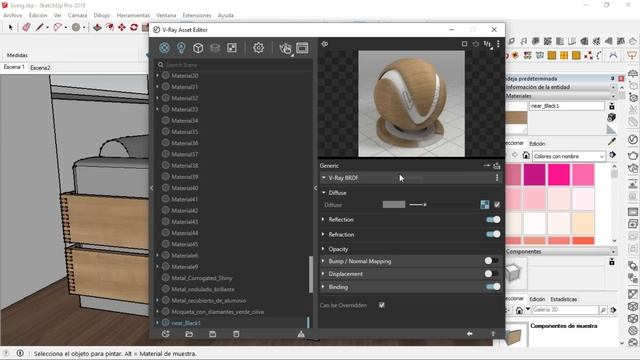This screenshot has width=640, height=360.
Task: Collapse the V-Ray BRDF layer
Action: coord(324,178)
